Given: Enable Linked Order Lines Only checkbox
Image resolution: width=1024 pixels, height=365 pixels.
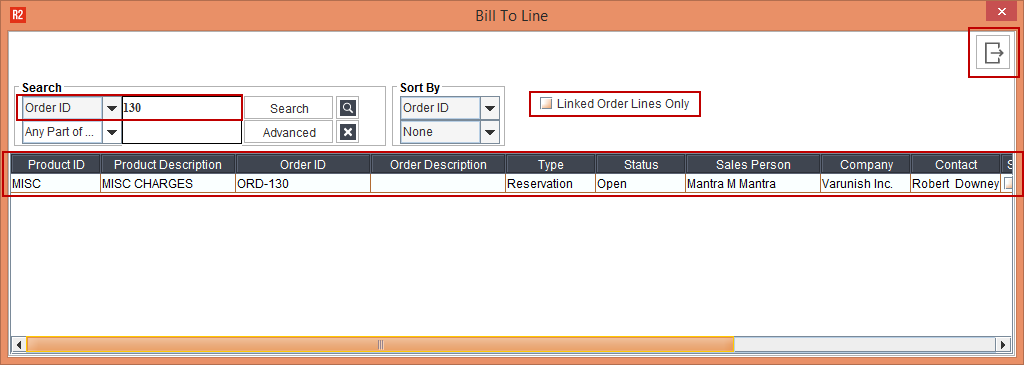Looking at the screenshot, I should click(x=546, y=103).
